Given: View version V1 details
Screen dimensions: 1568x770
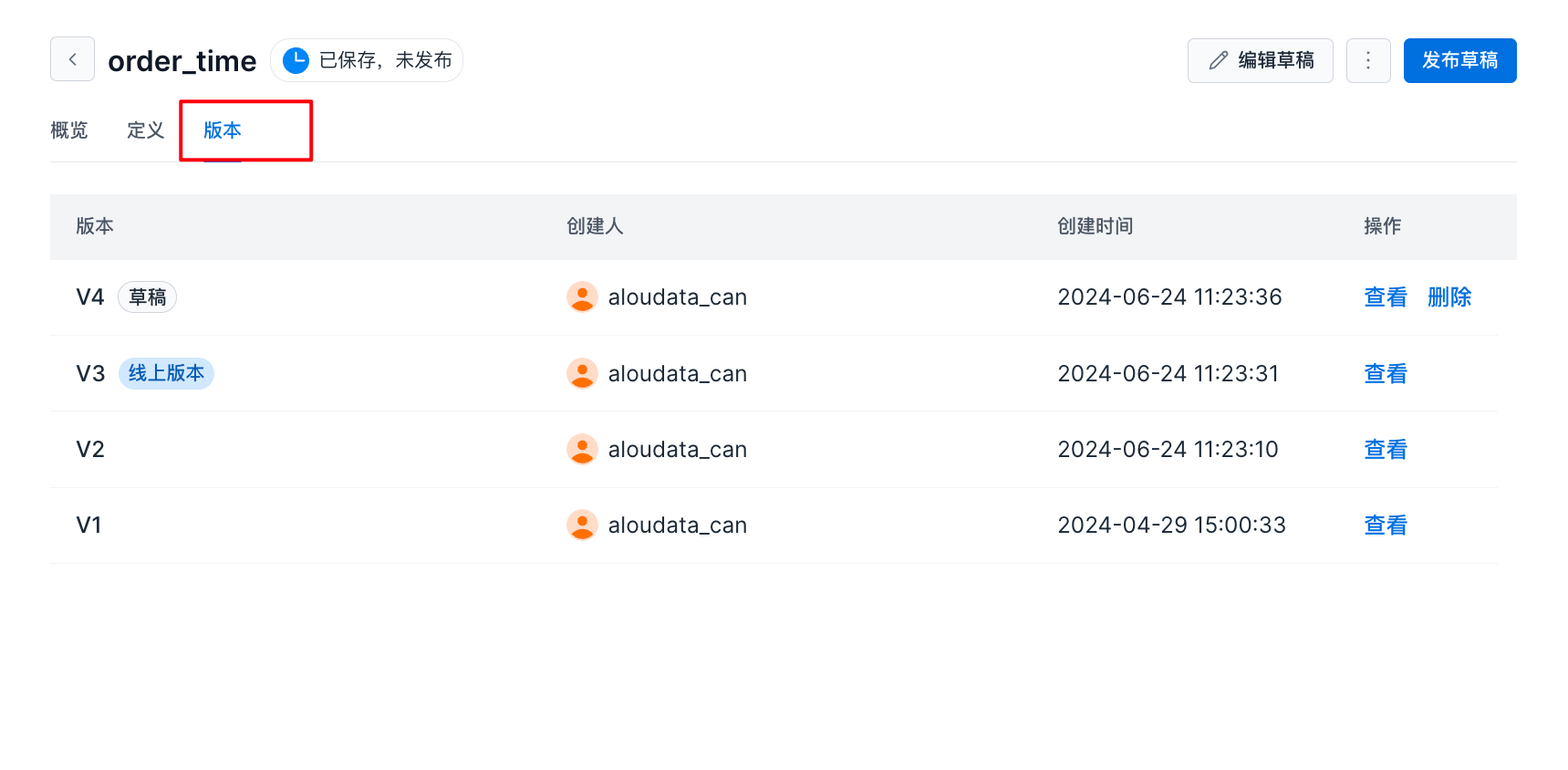Looking at the screenshot, I should 1385,525.
